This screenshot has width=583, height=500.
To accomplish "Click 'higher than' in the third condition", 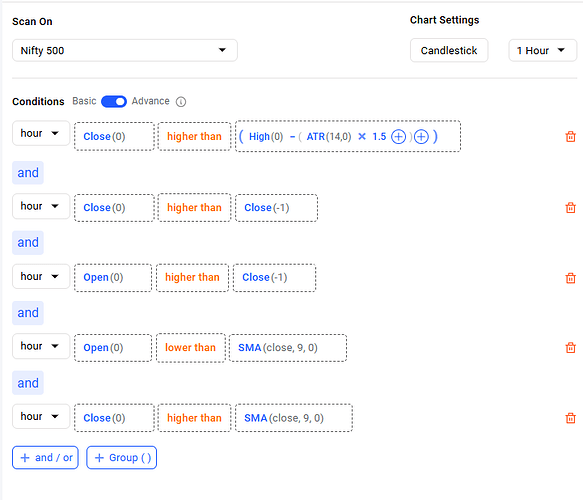I will point(192,277).
